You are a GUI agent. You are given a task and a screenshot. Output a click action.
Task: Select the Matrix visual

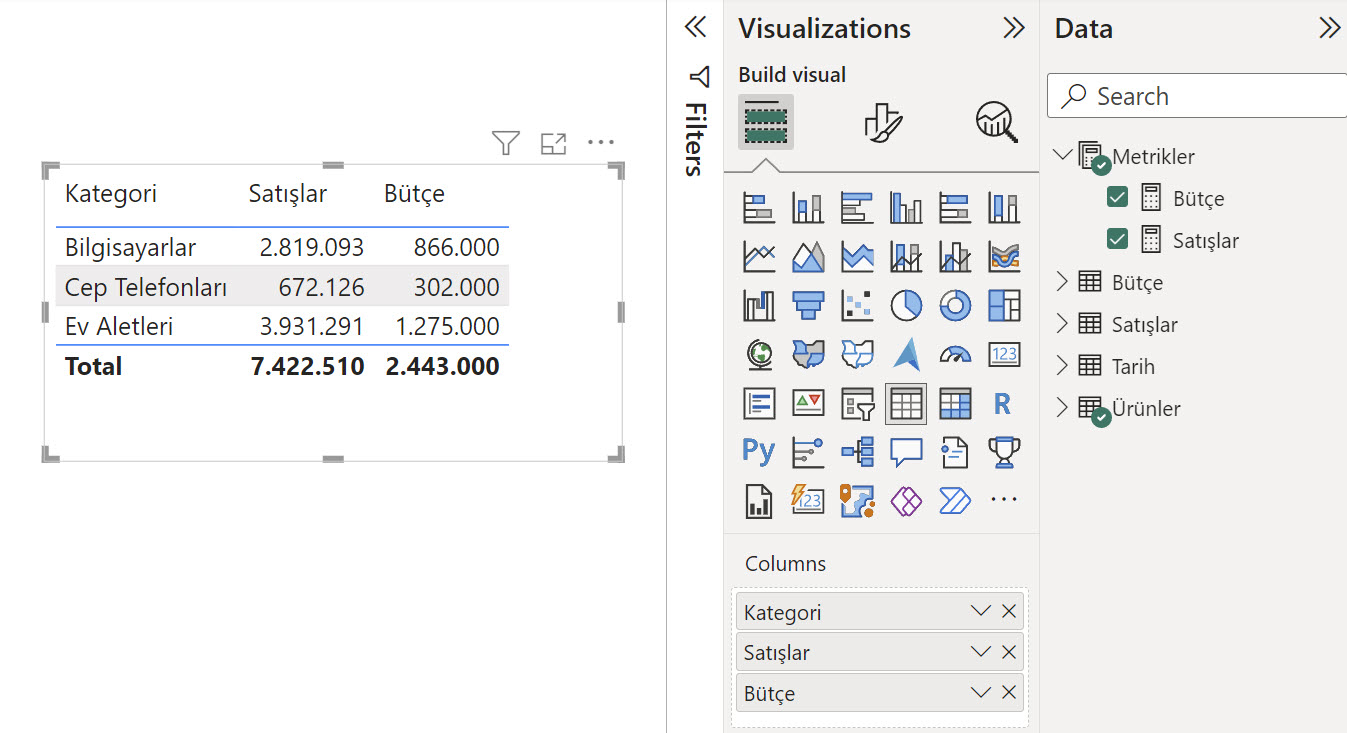(x=955, y=403)
